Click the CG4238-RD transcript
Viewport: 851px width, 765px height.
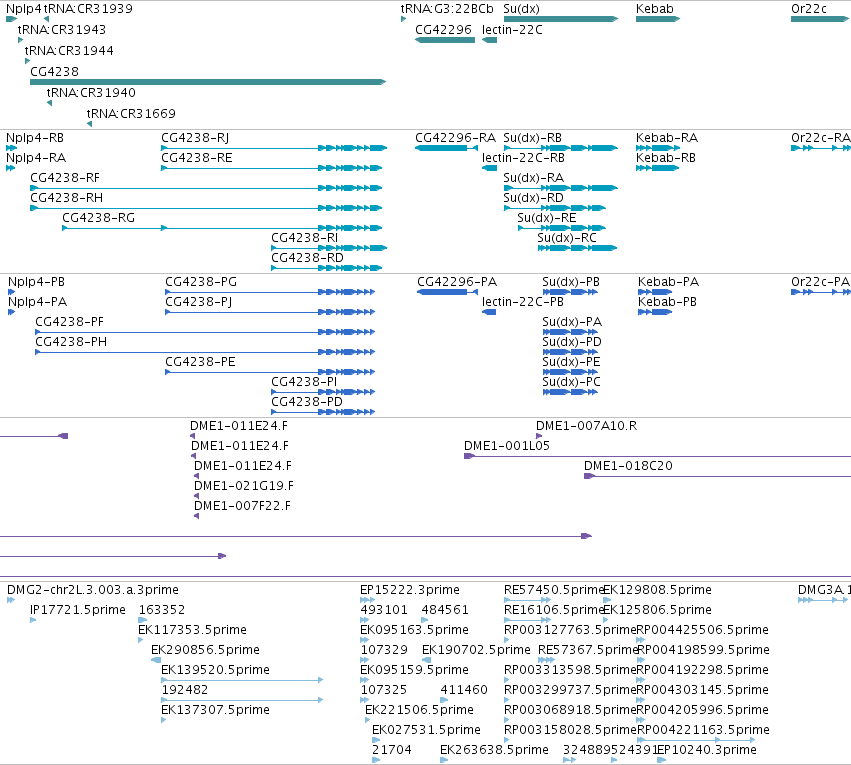pos(327,268)
